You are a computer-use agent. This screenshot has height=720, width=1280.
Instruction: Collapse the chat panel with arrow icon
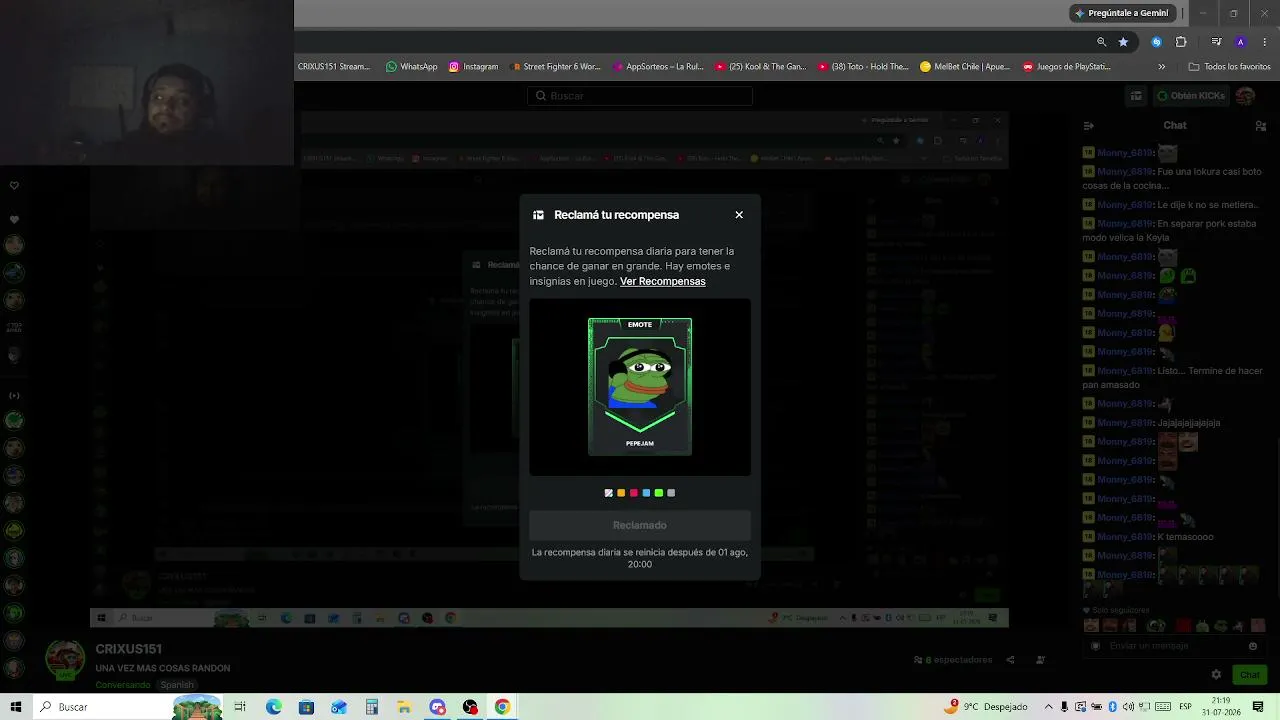[1089, 126]
